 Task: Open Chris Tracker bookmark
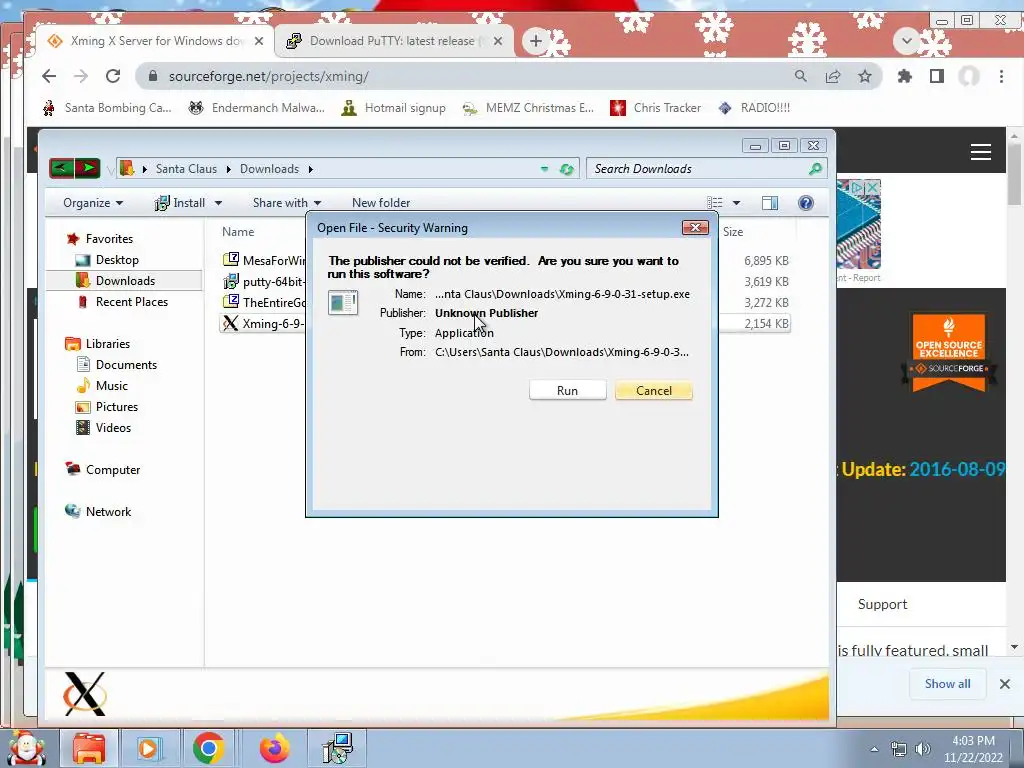click(x=656, y=108)
